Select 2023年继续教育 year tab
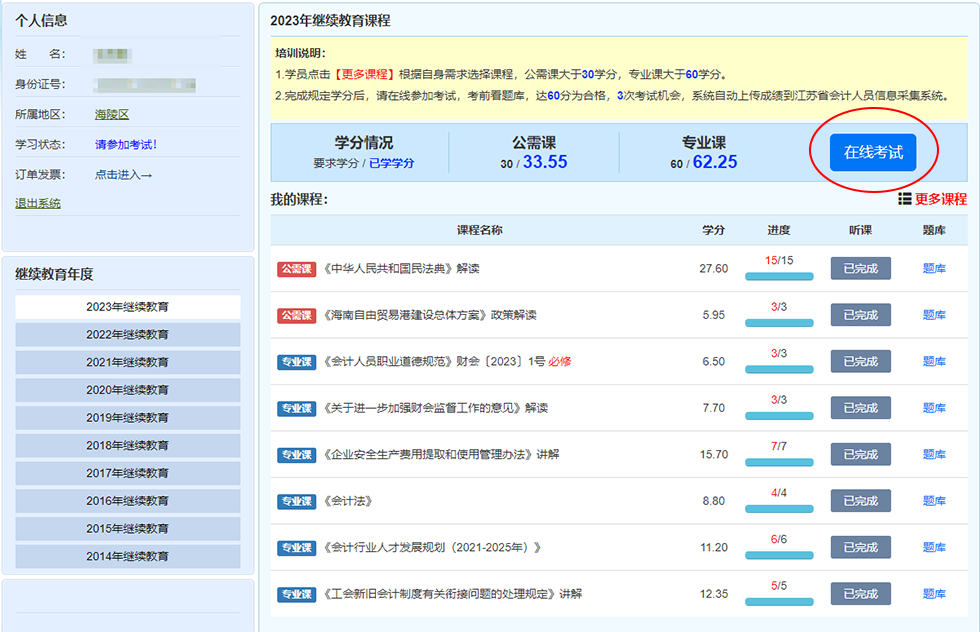Image resolution: width=980 pixels, height=632 pixels. coord(127,307)
